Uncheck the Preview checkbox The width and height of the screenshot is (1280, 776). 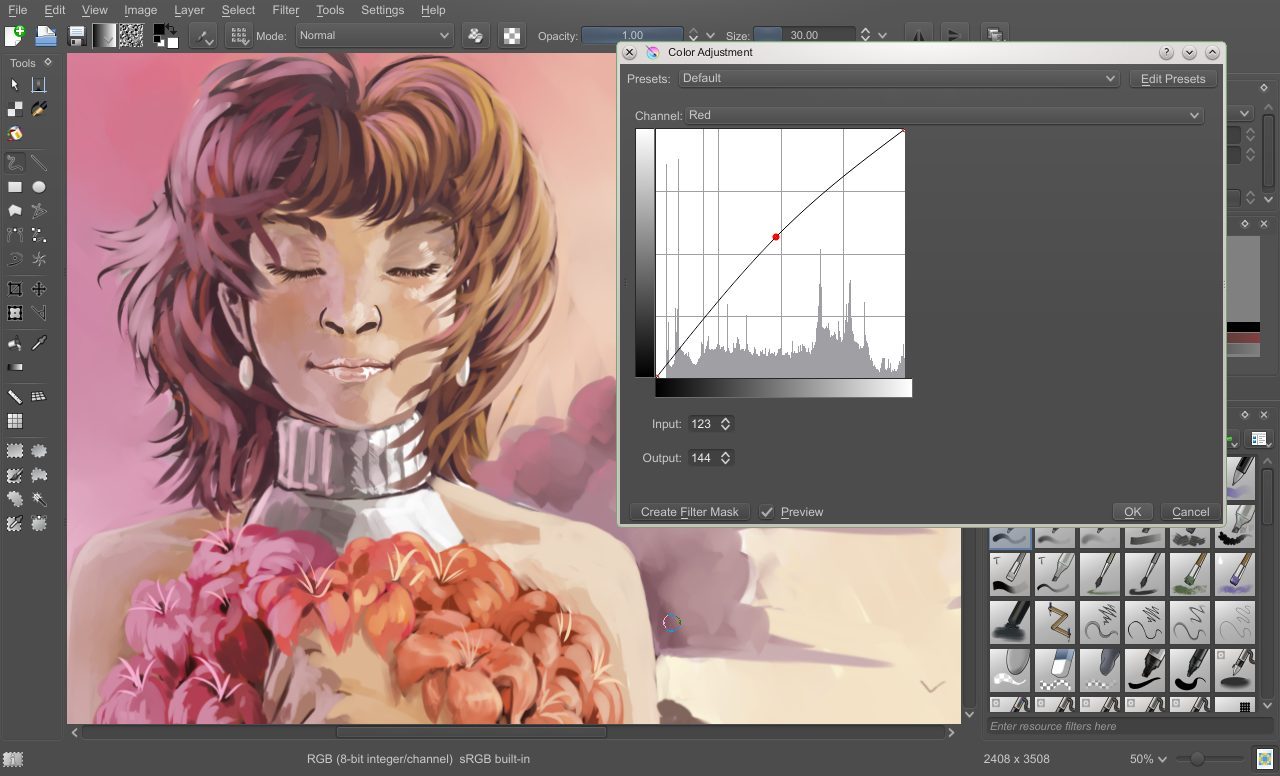pos(767,512)
